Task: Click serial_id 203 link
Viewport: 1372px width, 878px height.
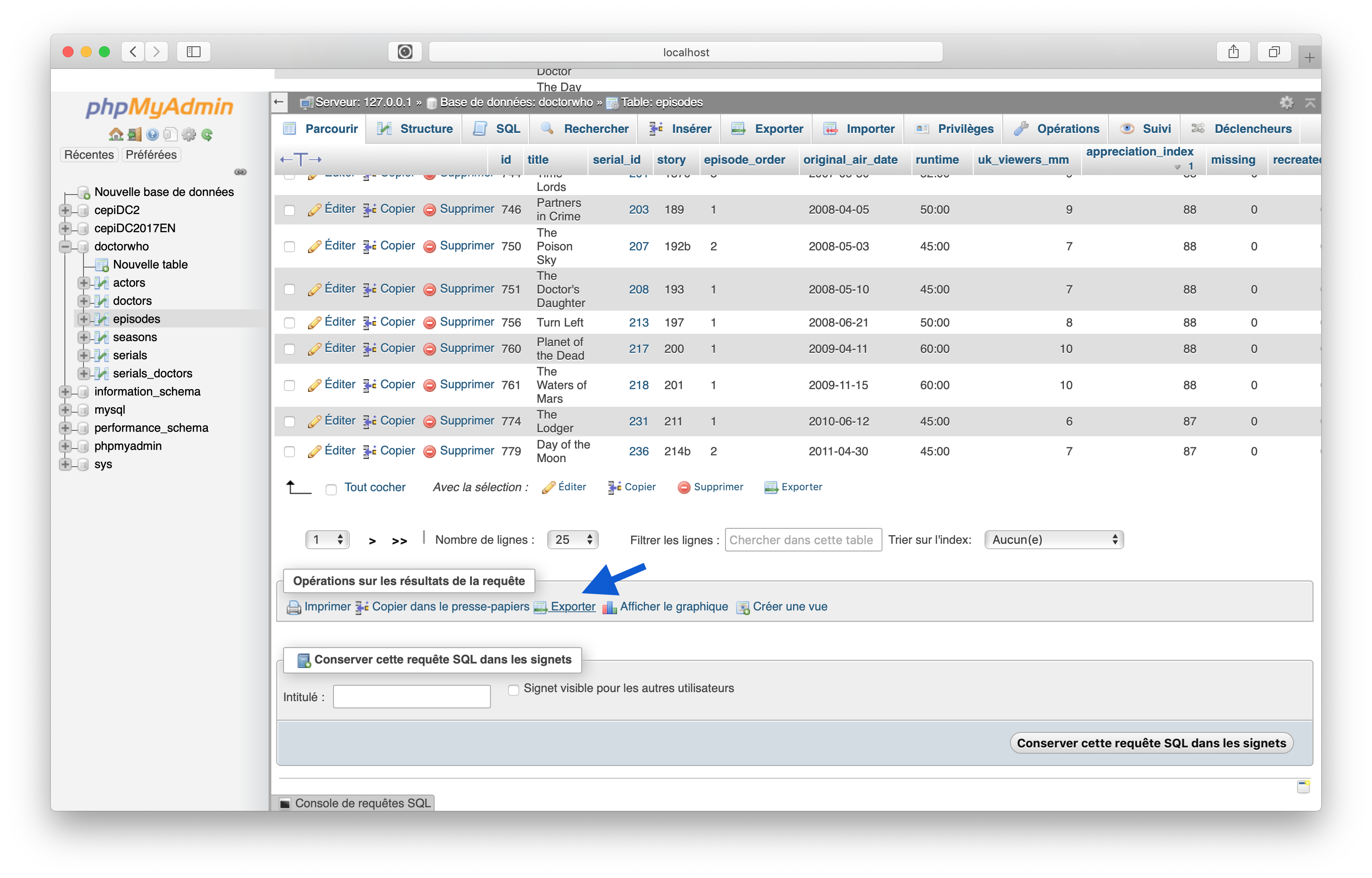Action: (638, 210)
